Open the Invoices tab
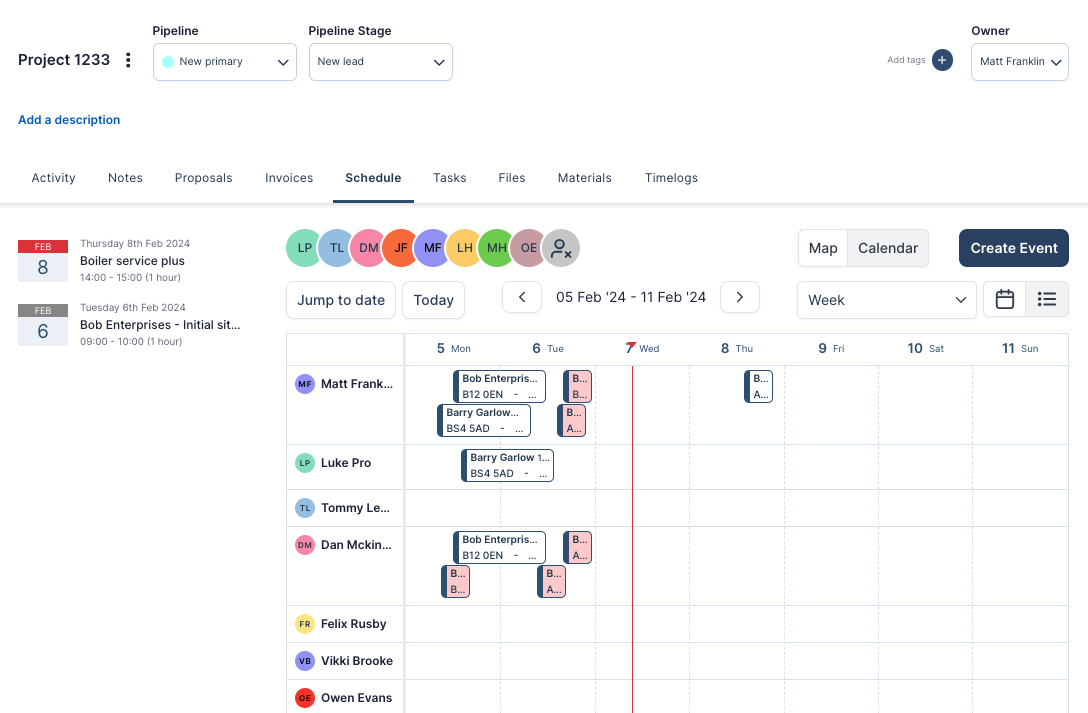The height and width of the screenshot is (713, 1088). tap(289, 178)
